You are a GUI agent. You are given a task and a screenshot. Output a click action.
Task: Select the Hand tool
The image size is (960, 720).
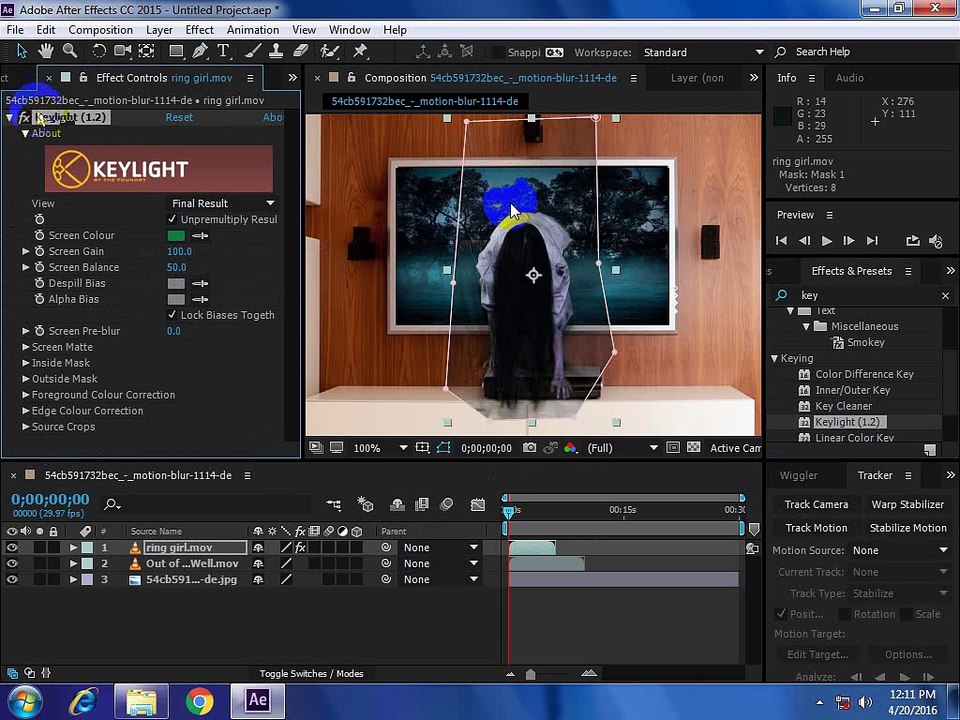tap(46, 51)
